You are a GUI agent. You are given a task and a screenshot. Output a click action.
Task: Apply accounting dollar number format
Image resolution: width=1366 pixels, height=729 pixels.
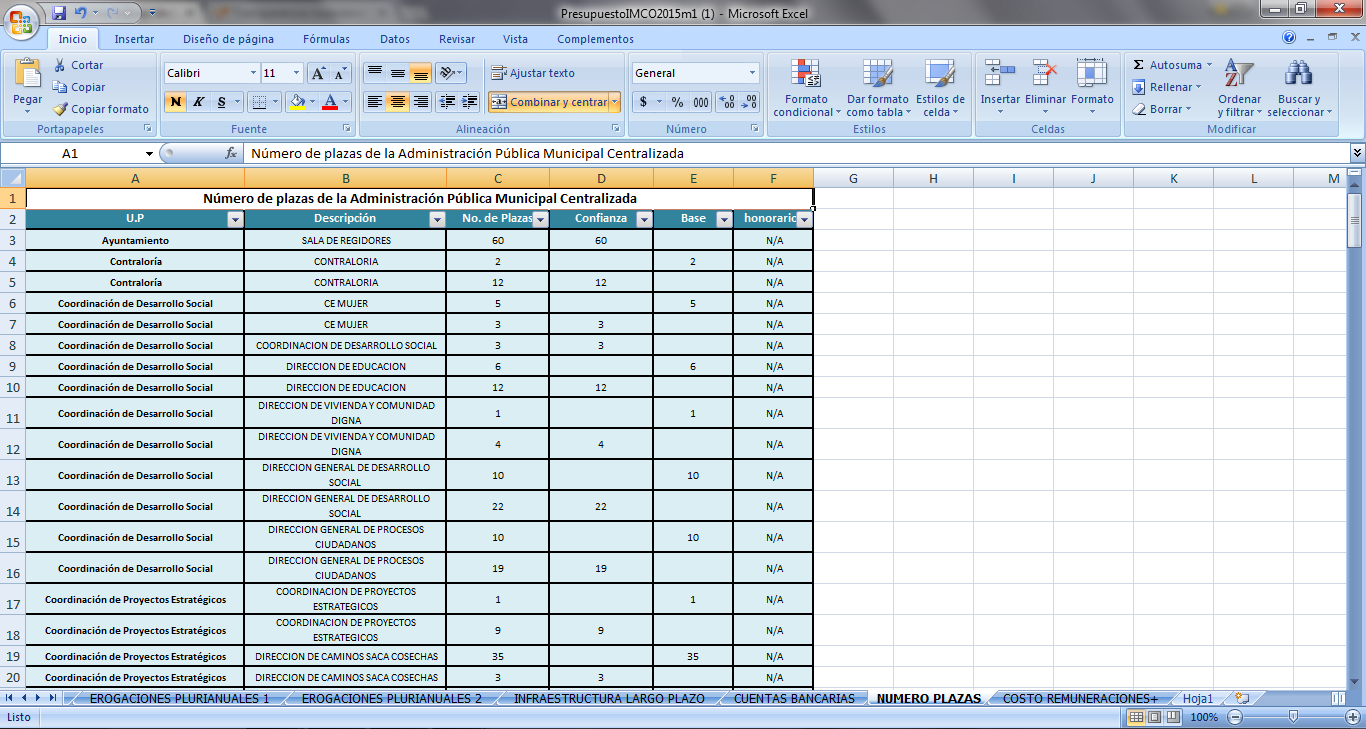(643, 102)
